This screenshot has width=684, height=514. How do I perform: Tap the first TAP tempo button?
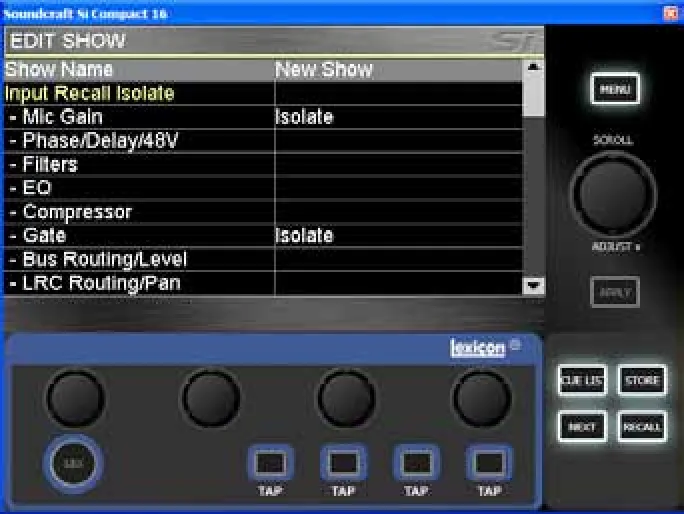tap(270, 463)
